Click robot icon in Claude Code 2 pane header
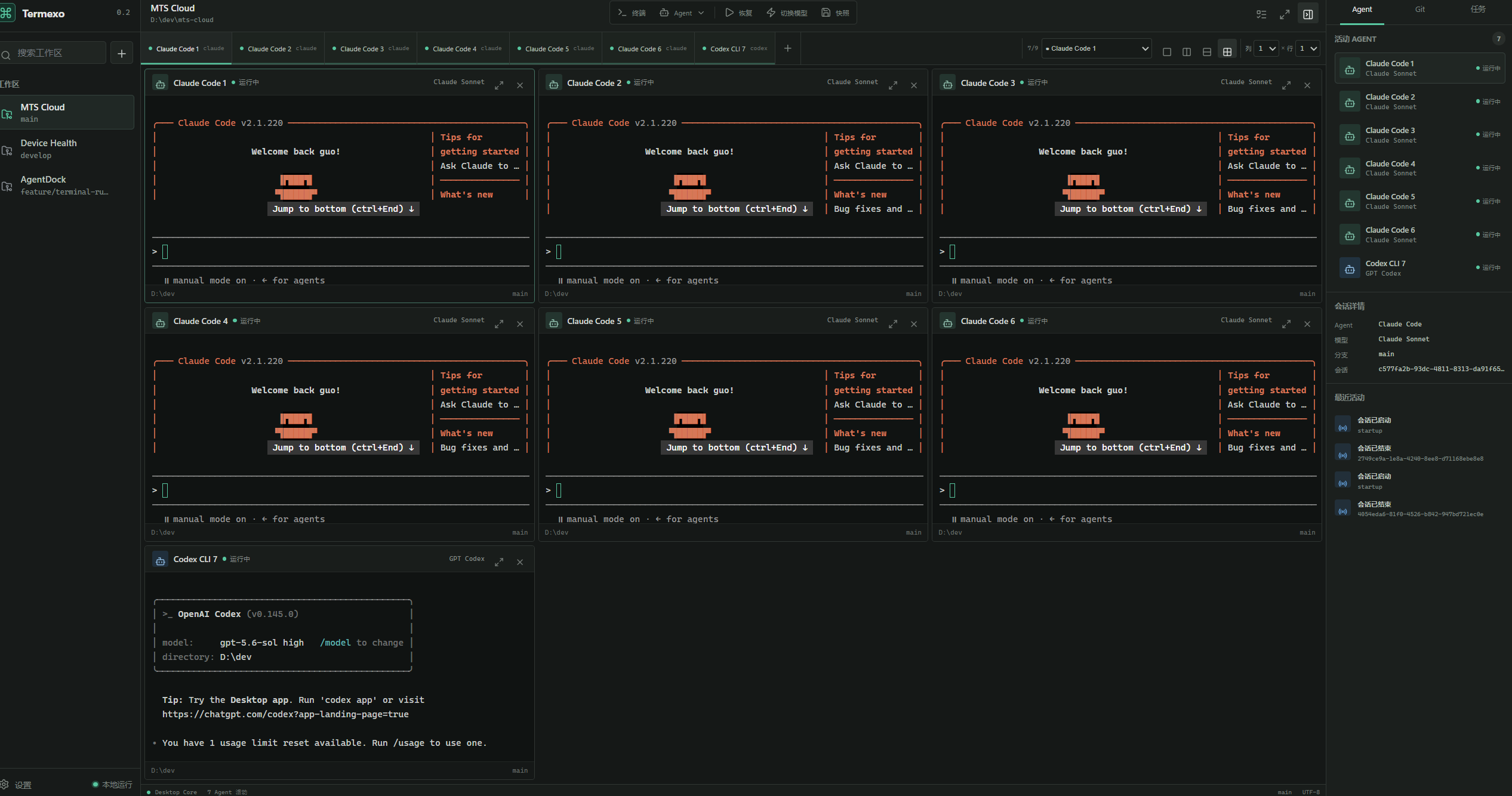Screen dimensions: 1512x796 [554, 84]
